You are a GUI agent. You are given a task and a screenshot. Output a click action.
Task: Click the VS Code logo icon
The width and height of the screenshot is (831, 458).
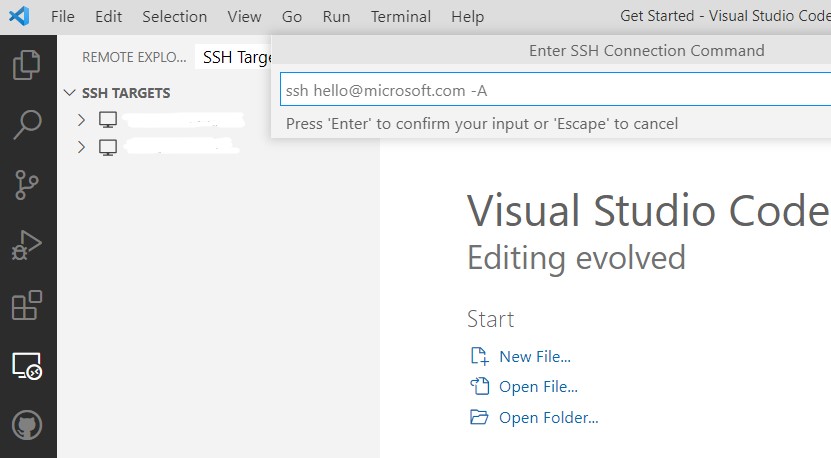pyautogui.click(x=19, y=16)
